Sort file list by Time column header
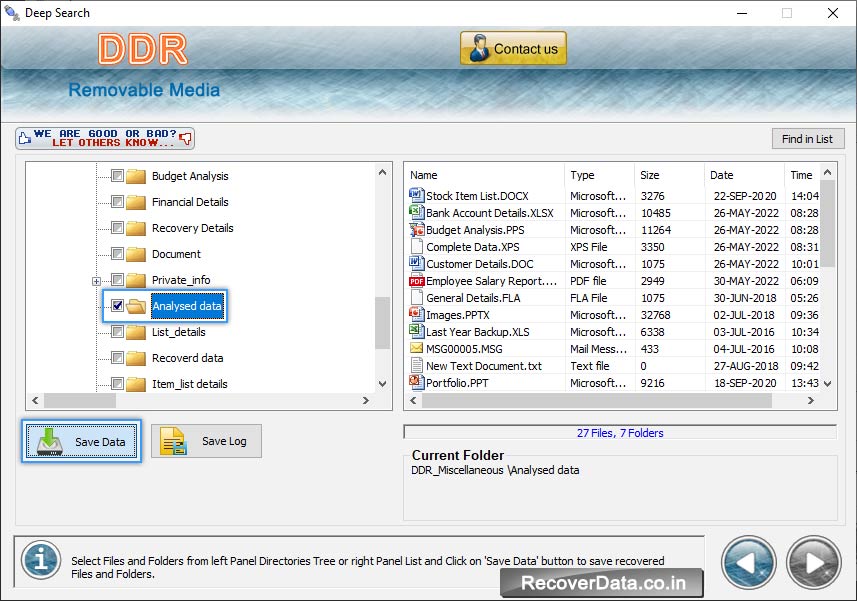 [802, 175]
